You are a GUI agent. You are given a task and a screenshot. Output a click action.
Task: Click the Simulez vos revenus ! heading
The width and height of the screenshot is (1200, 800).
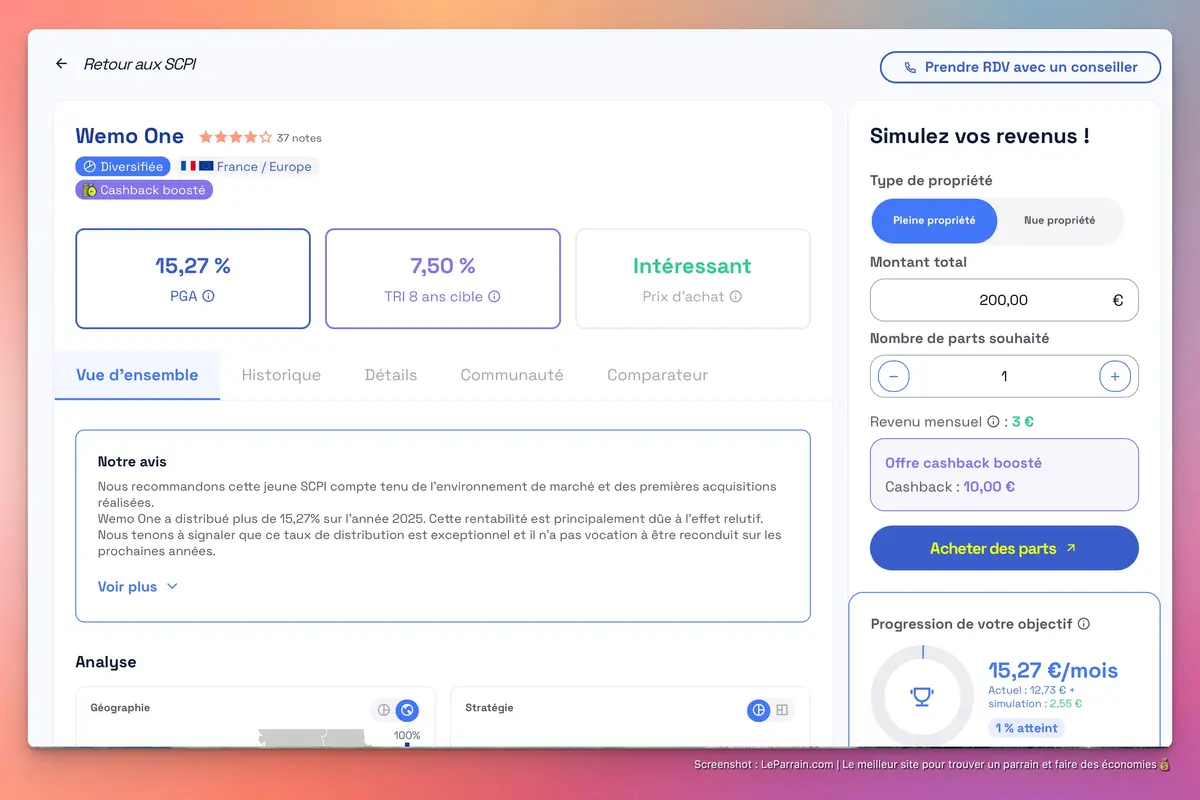click(980, 136)
